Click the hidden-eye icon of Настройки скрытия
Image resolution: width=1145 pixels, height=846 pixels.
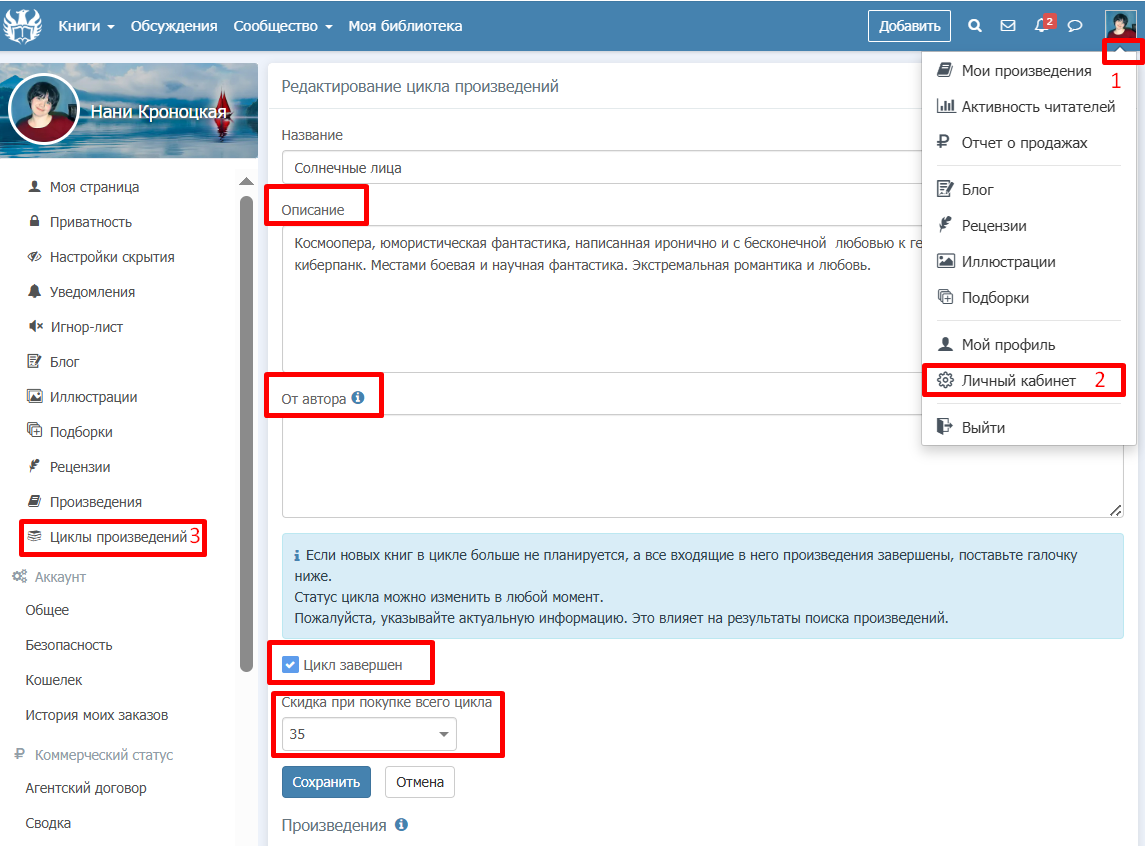[34, 256]
